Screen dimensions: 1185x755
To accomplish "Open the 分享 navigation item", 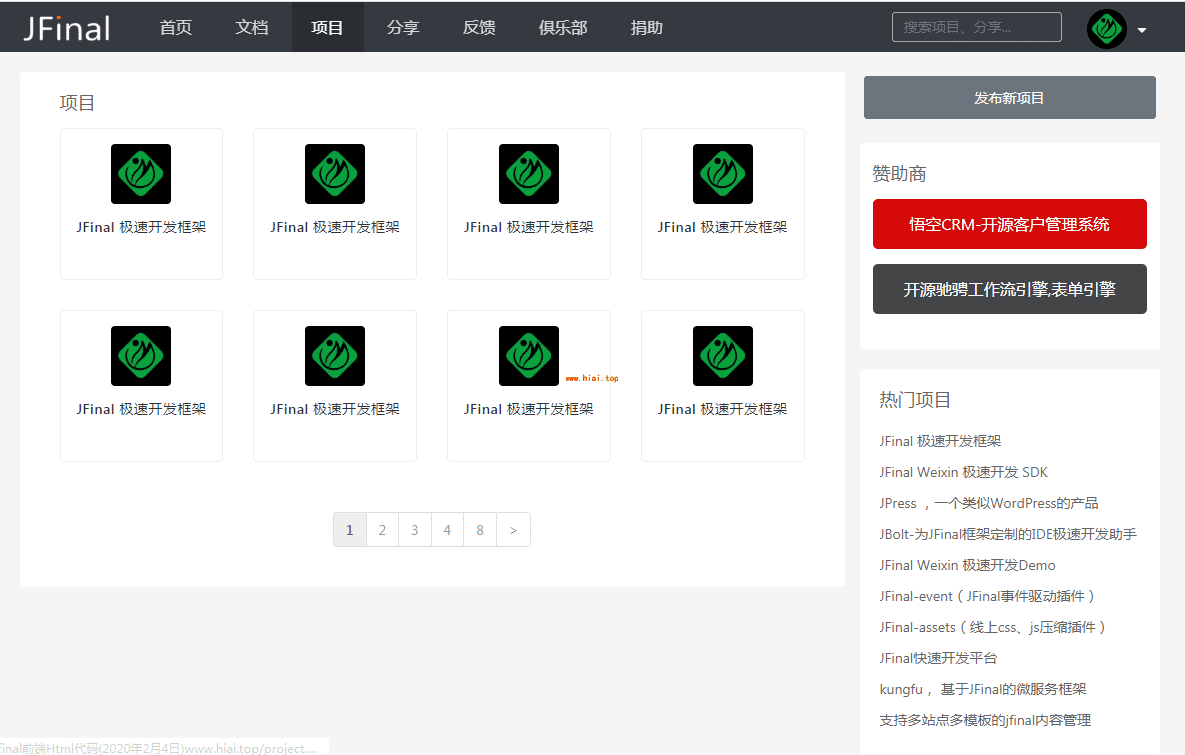I will tap(403, 27).
